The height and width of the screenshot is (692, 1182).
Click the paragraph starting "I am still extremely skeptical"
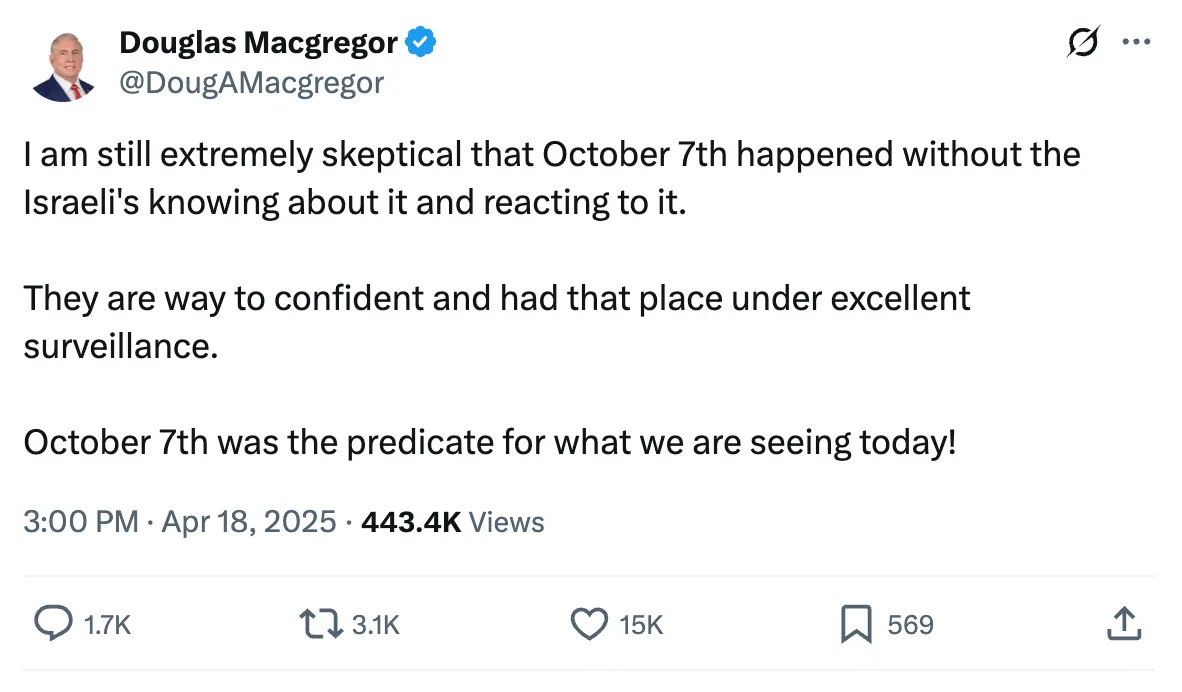(551, 179)
